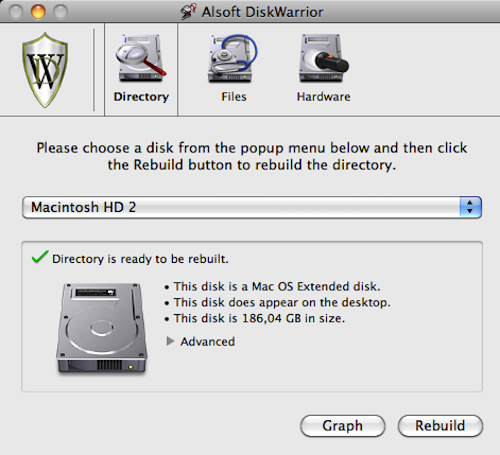Click the Alsoft DiskWarrior window title
This screenshot has width=500, height=455.
pos(263,12)
